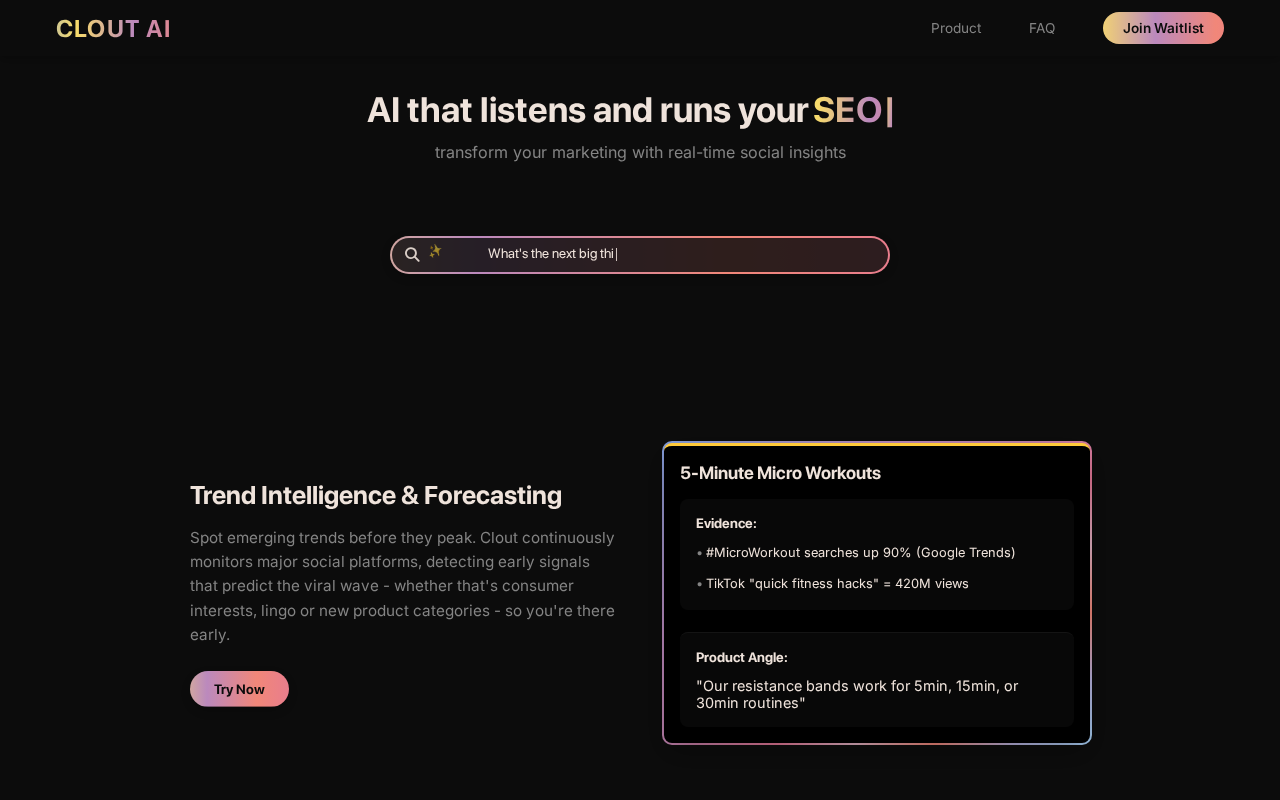Click the 'AI that listens' headline text
1280x800 pixels.
click(x=587, y=110)
